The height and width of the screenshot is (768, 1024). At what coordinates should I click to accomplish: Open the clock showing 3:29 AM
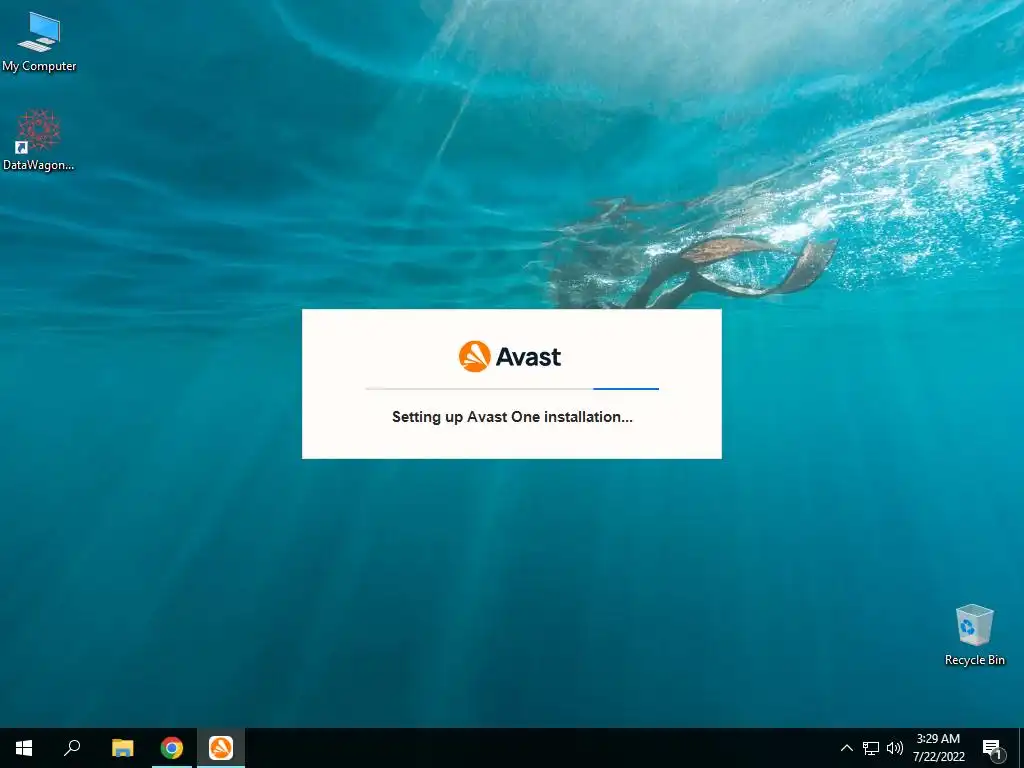coord(938,739)
